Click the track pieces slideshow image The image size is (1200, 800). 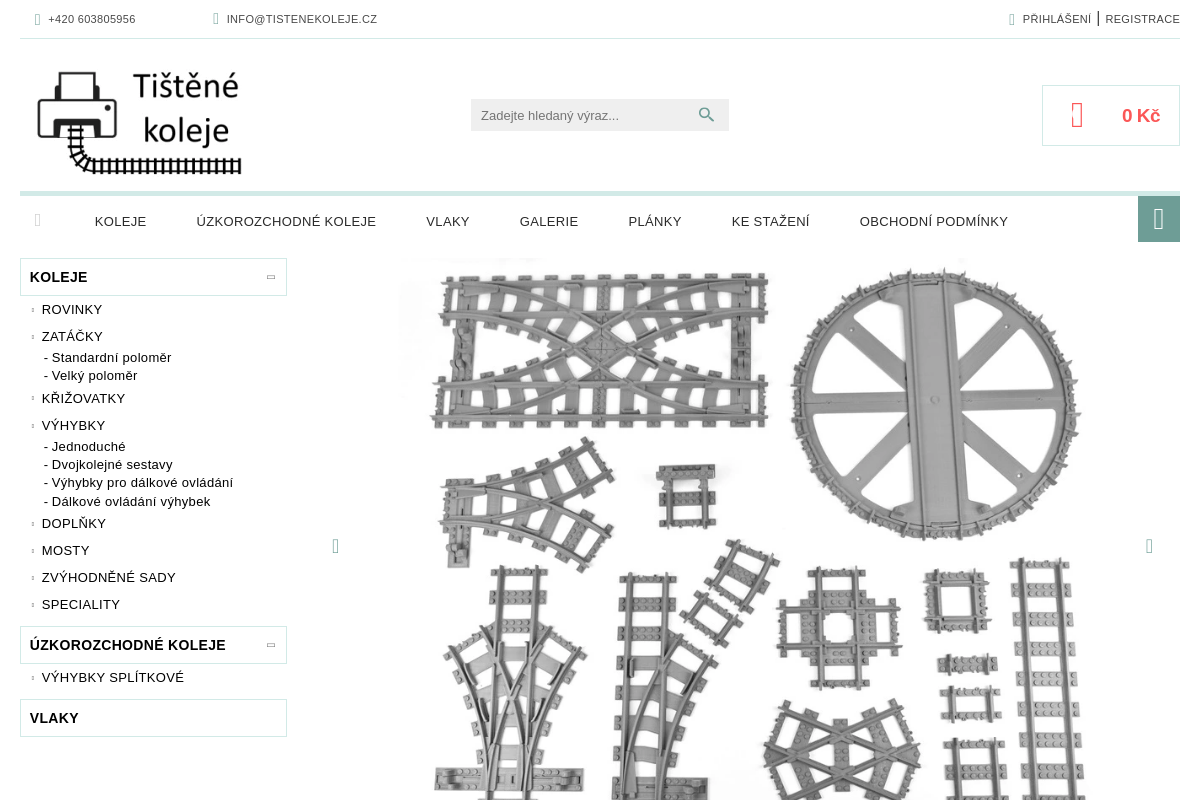click(x=742, y=529)
